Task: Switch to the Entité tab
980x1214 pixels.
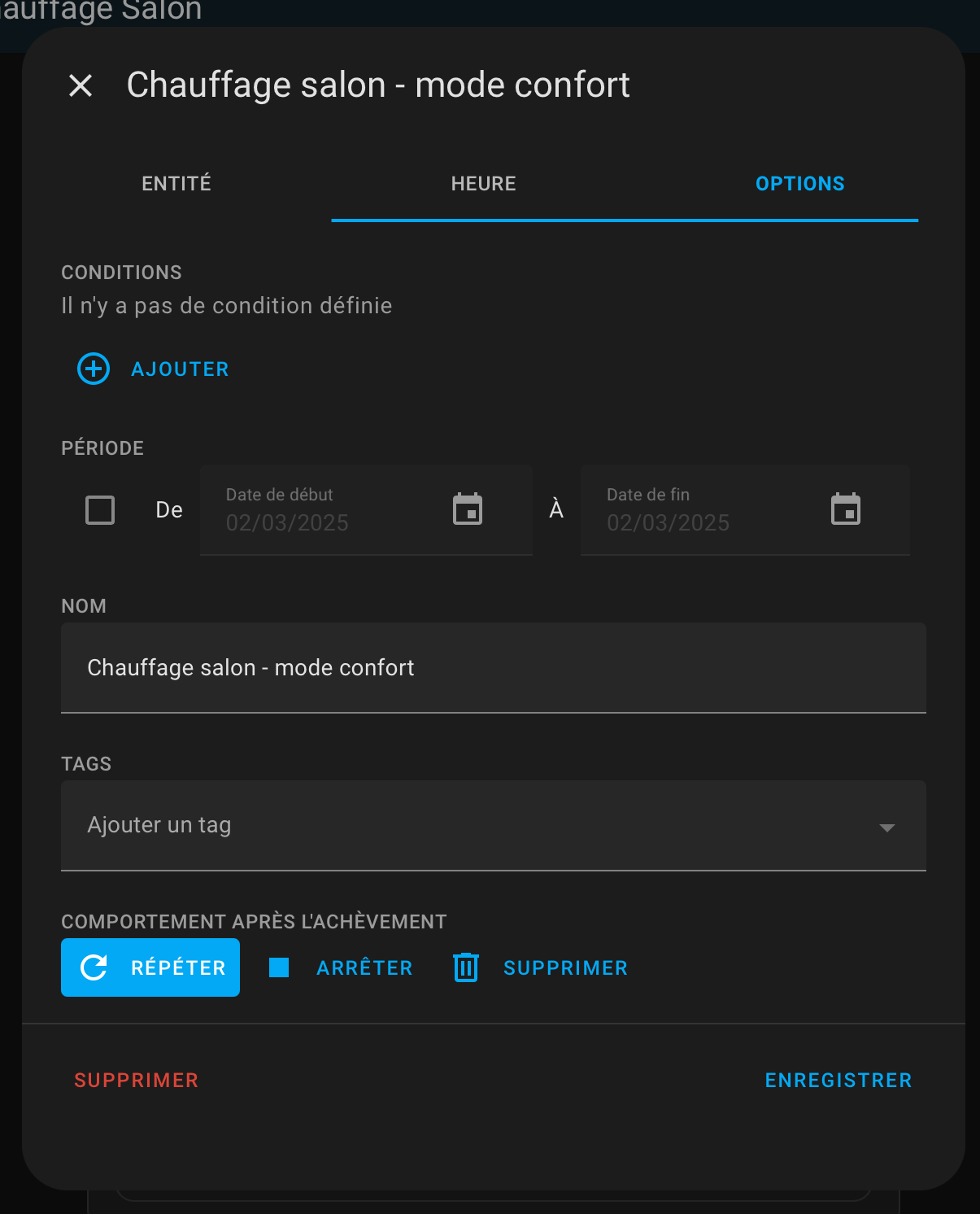Action: click(176, 184)
